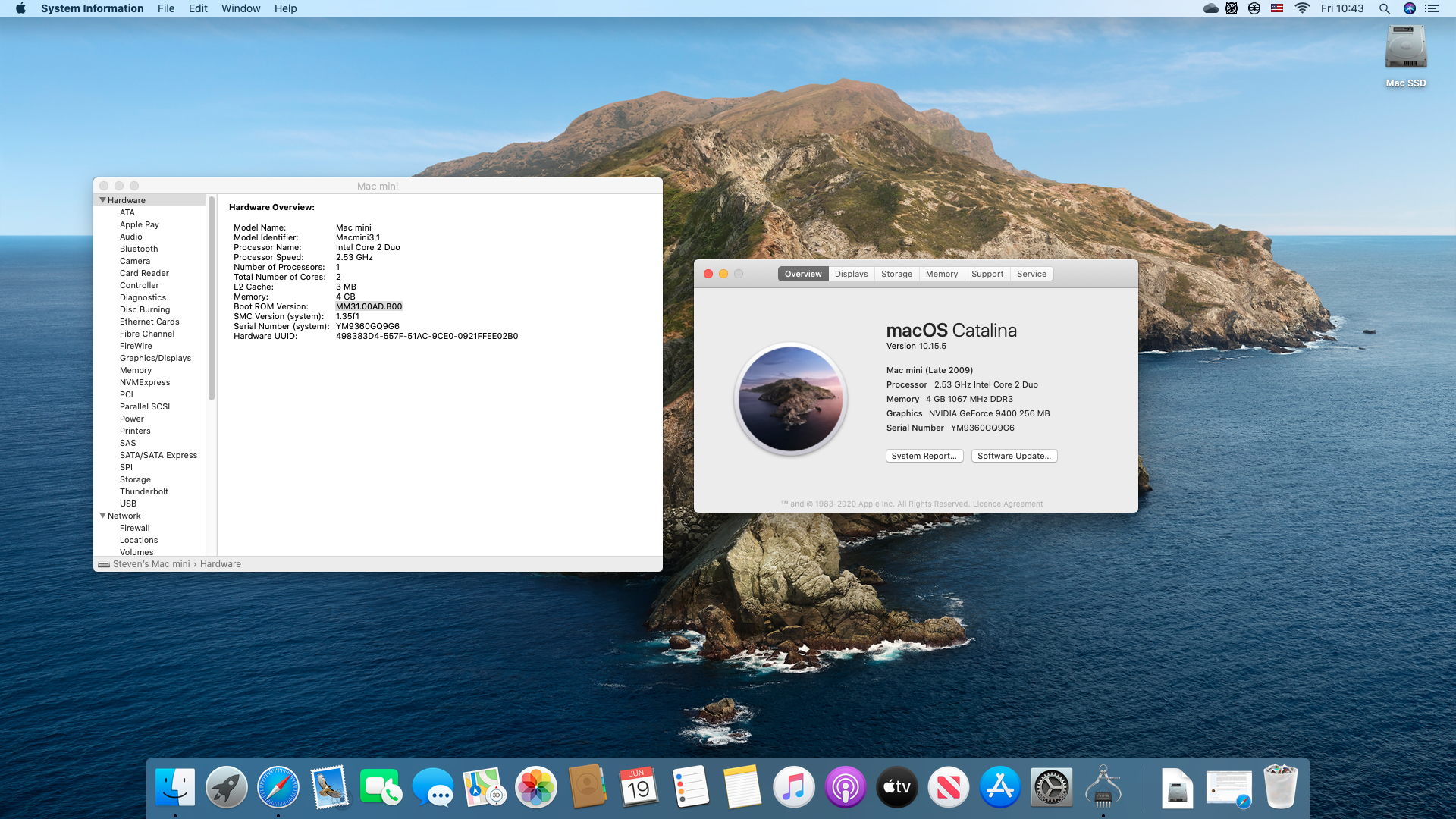Open Podcasts purple icon in Dock

point(846,787)
